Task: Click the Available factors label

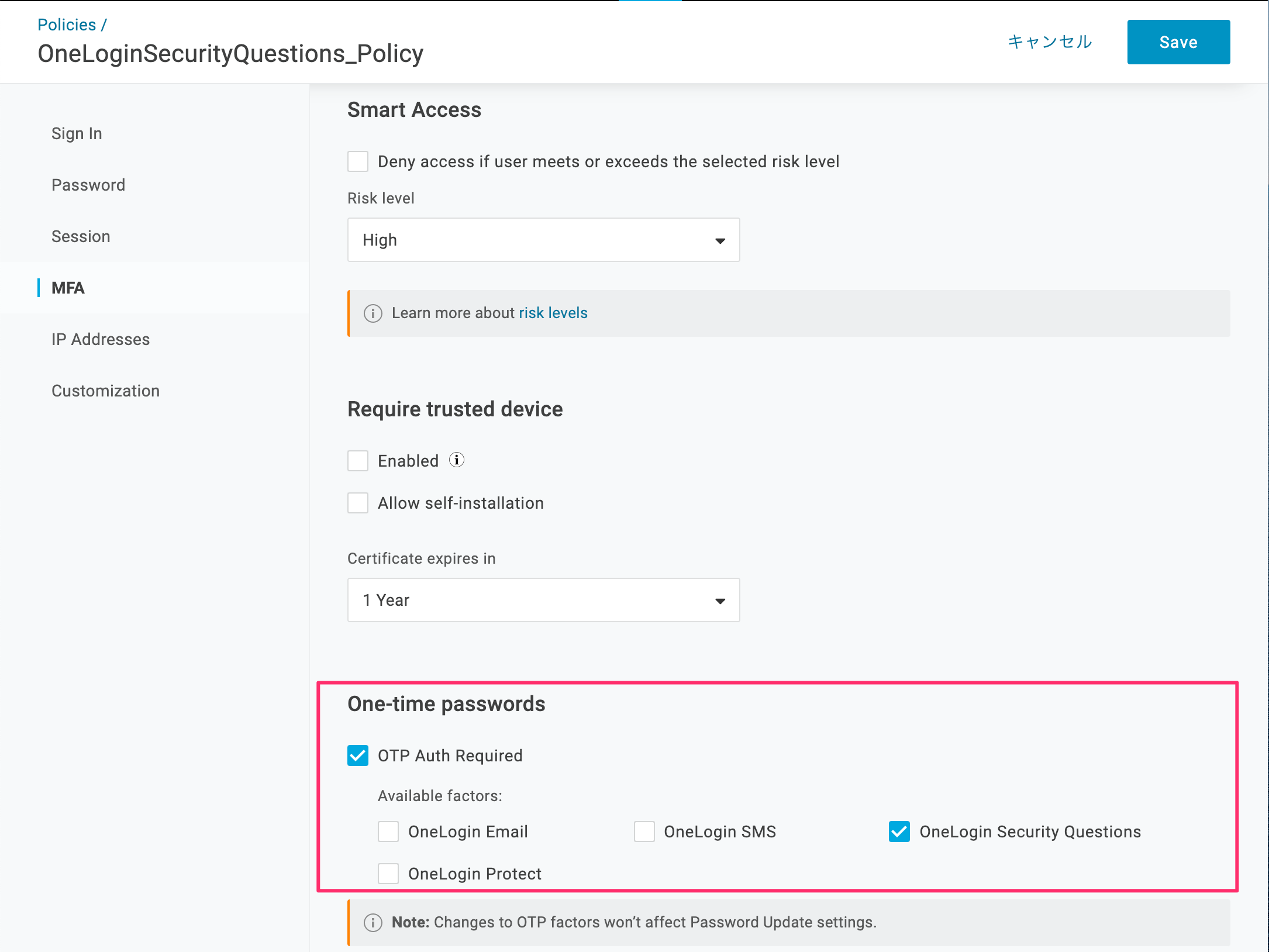Action: (440, 796)
